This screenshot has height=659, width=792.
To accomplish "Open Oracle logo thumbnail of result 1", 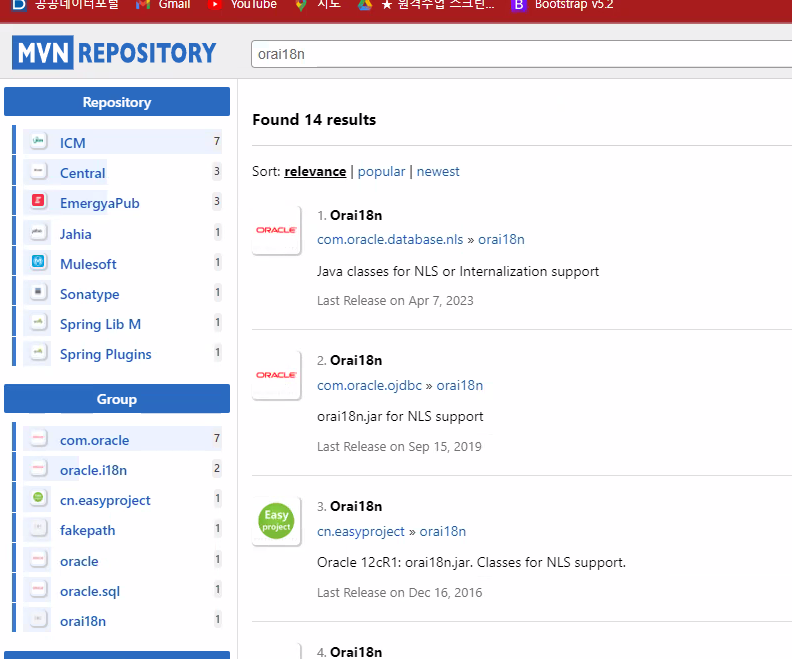I will [276, 230].
